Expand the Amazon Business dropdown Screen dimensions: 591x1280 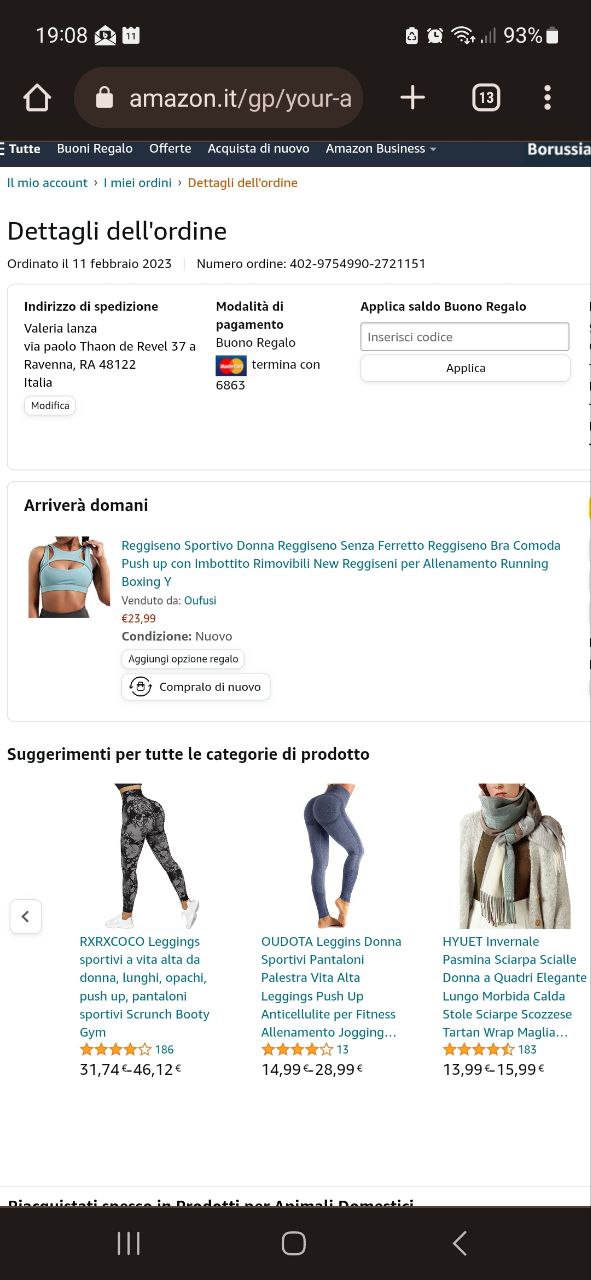click(381, 149)
